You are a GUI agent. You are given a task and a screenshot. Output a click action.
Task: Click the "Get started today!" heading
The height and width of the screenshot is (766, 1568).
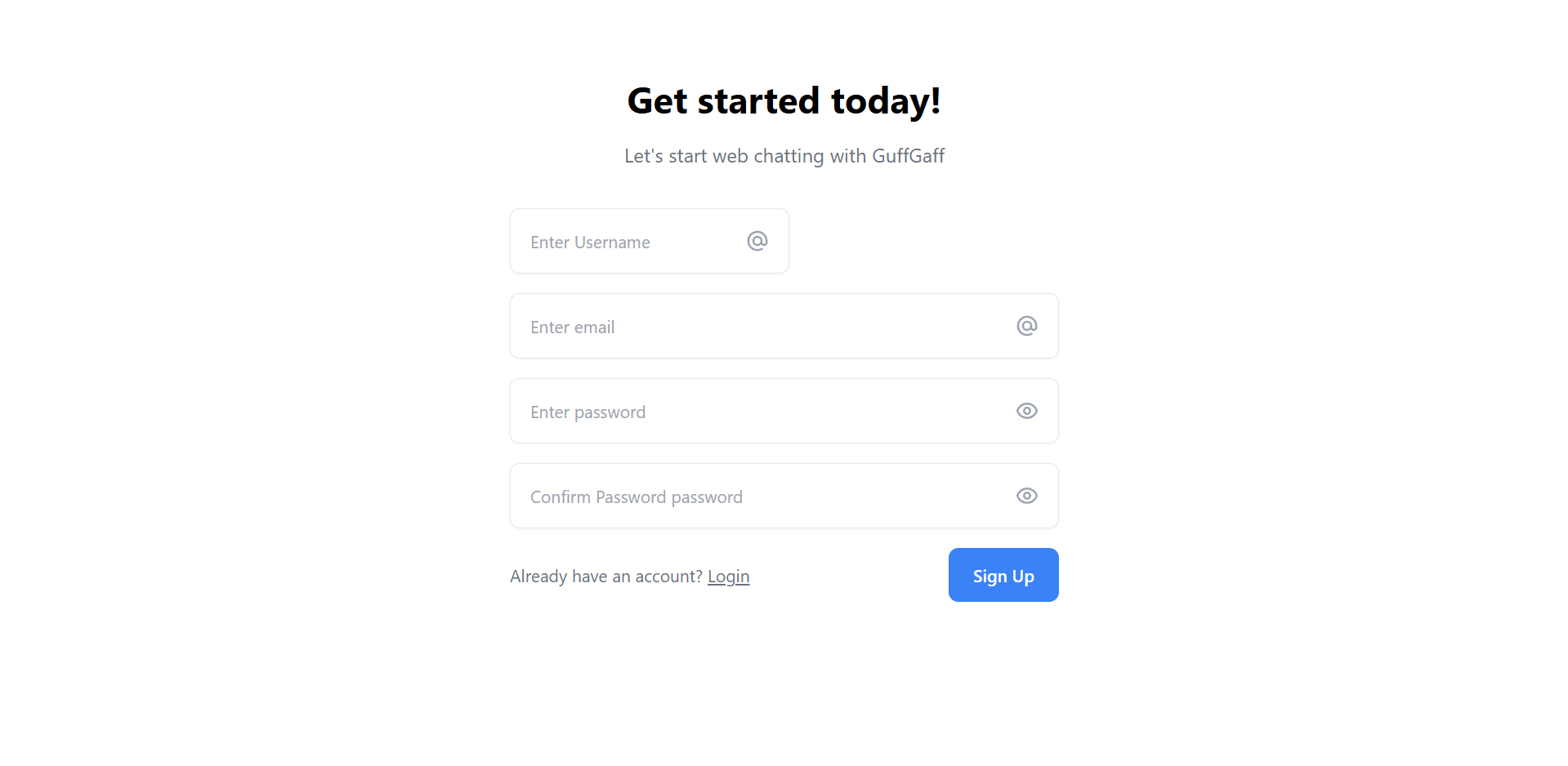pyautogui.click(x=784, y=101)
